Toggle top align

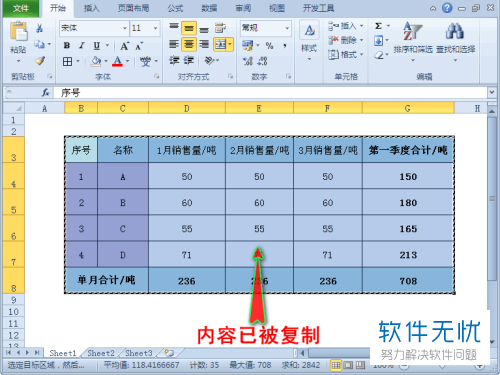[x=174, y=28]
